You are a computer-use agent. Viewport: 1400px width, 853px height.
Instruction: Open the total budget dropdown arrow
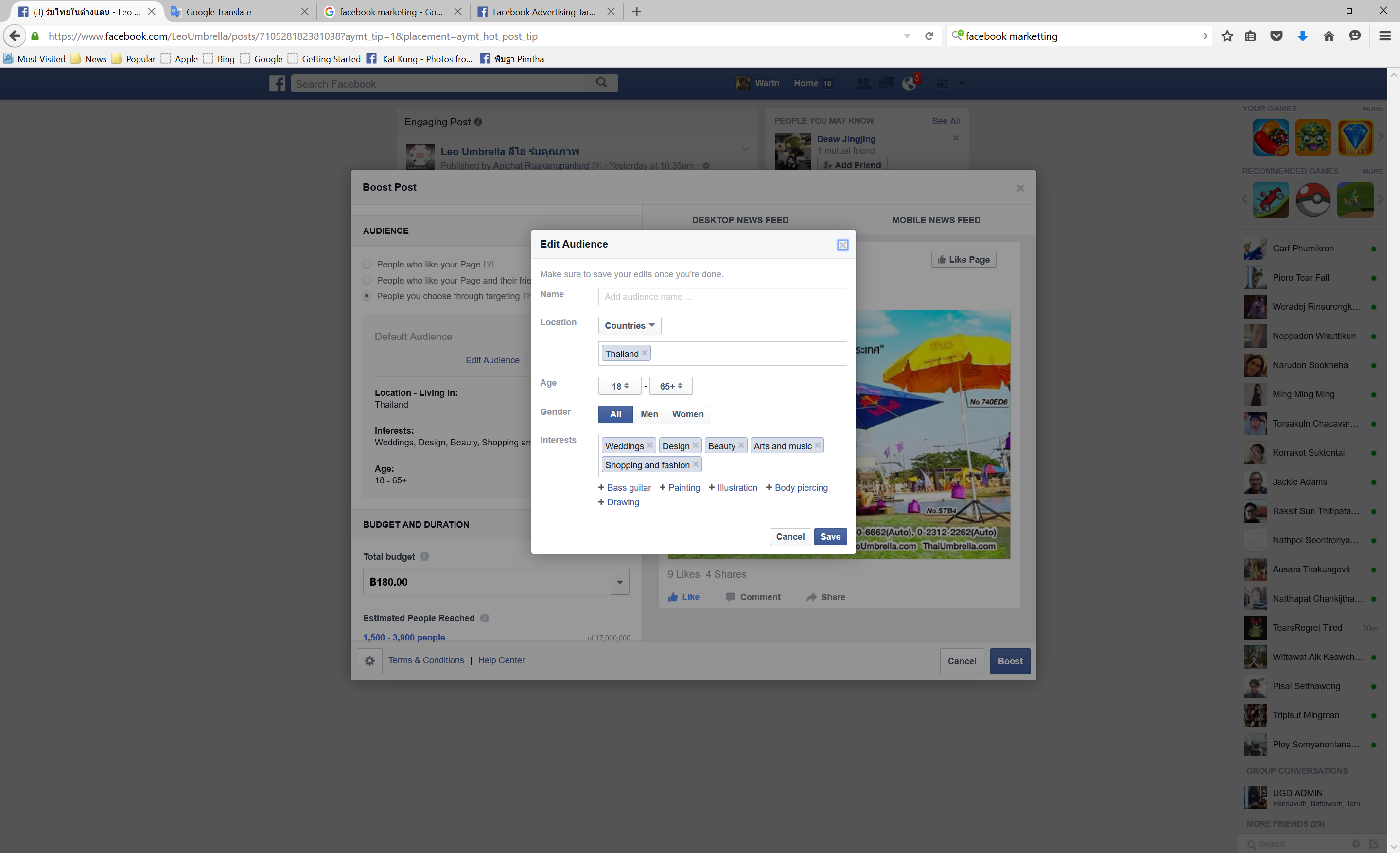click(x=620, y=582)
